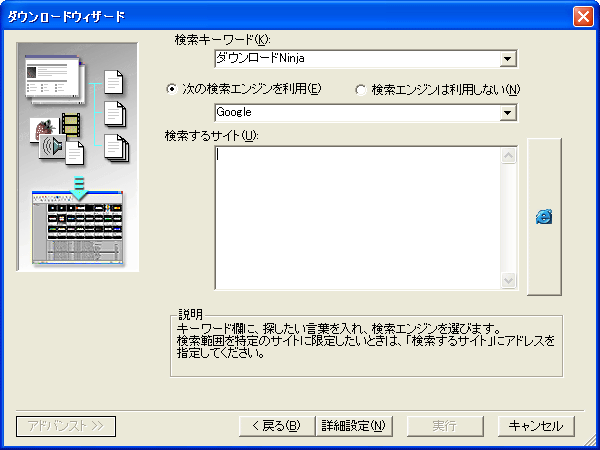The width and height of the screenshot is (600, 450).
Task: Click the wizard illustration image
Action: [77, 157]
